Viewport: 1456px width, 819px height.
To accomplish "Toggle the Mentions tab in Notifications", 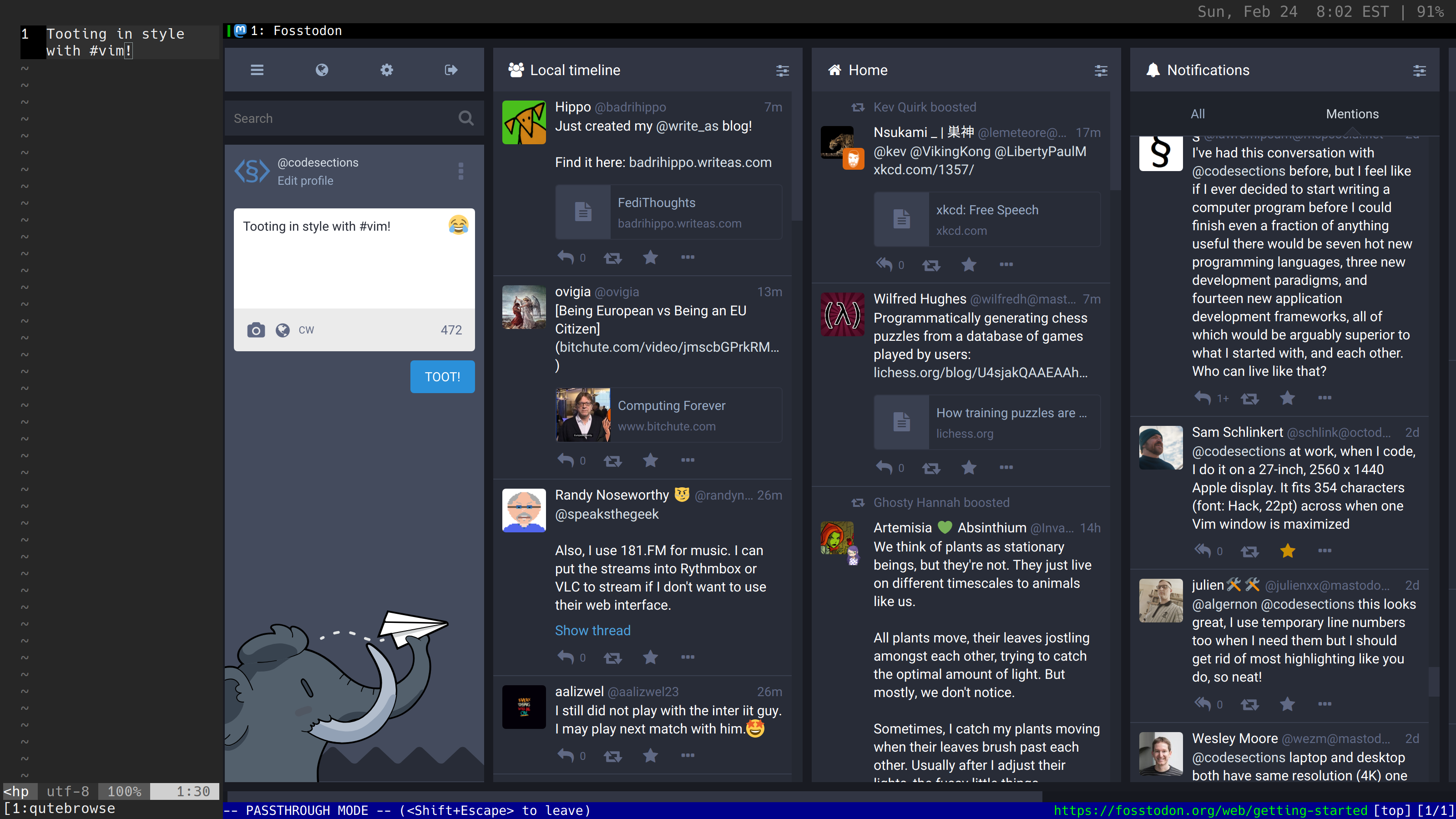I will [x=1351, y=113].
